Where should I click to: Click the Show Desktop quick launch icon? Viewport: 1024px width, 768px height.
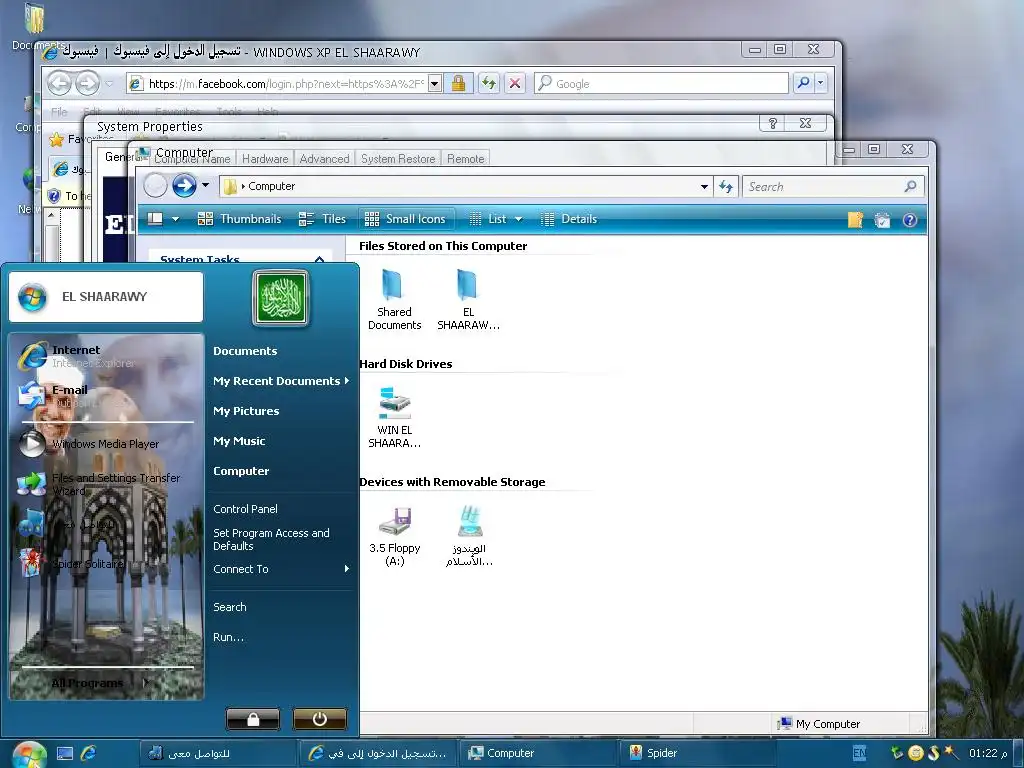tap(65, 754)
